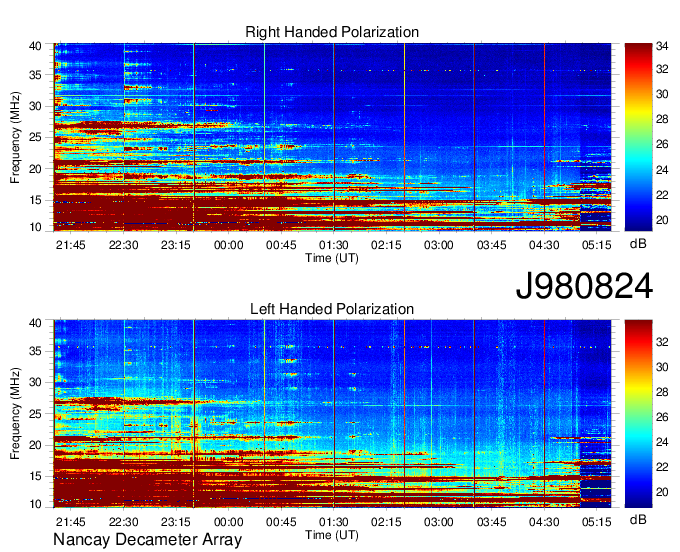This screenshot has width=680, height=552.
Task: Click the 26 dB value on Left Handed colorbar
Action: tap(662, 417)
